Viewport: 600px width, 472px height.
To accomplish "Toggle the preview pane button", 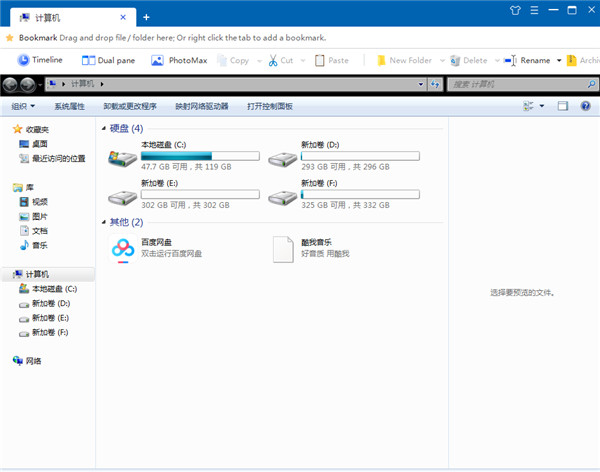I will click(562, 106).
